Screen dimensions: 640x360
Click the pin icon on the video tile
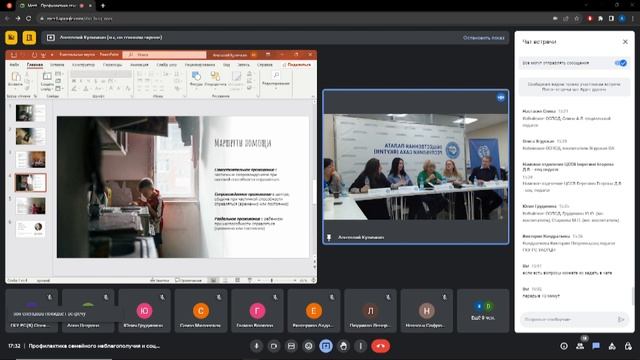329,237
